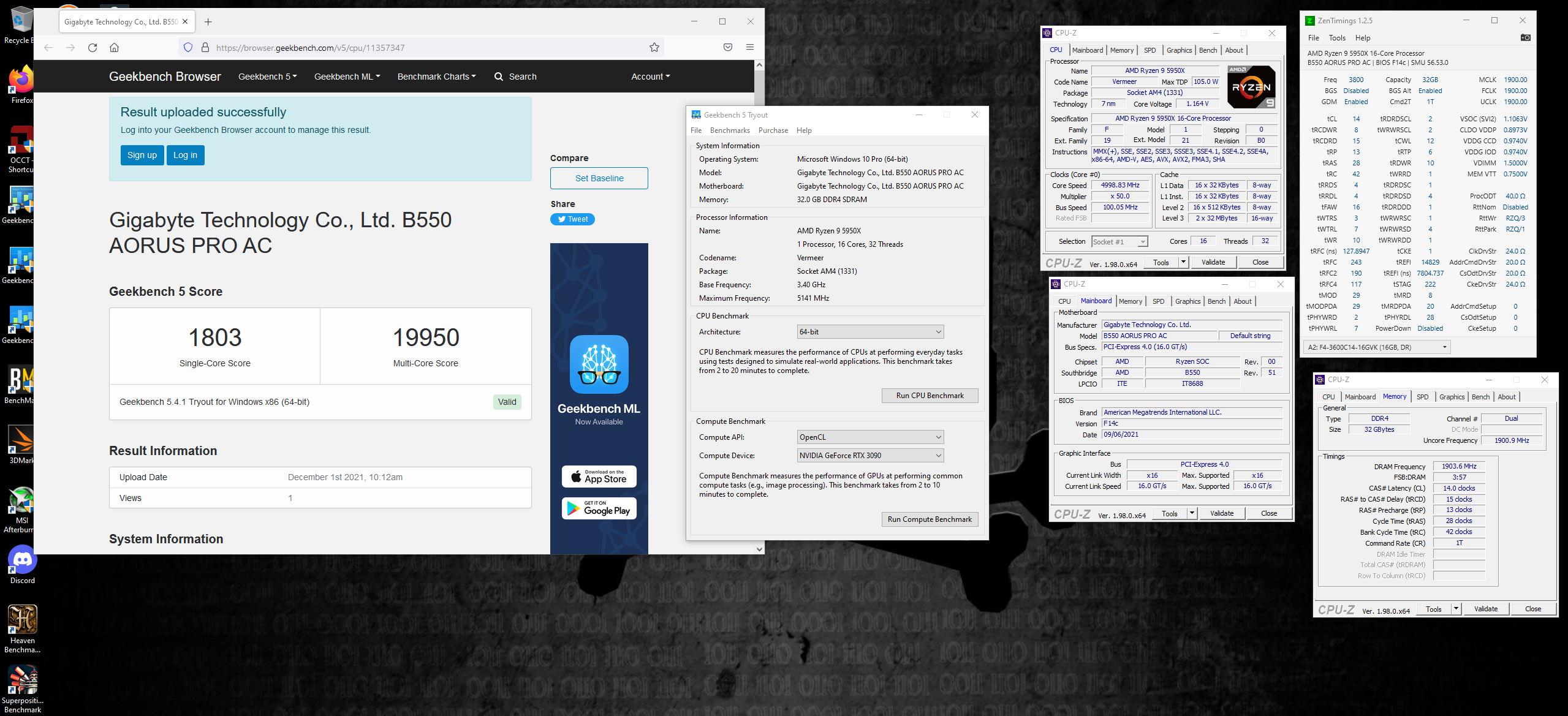Image resolution: width=1568 pixels, height=716 pixels.
Task: Click Search in the Geekbench navbar
Action: coord(515,77)
